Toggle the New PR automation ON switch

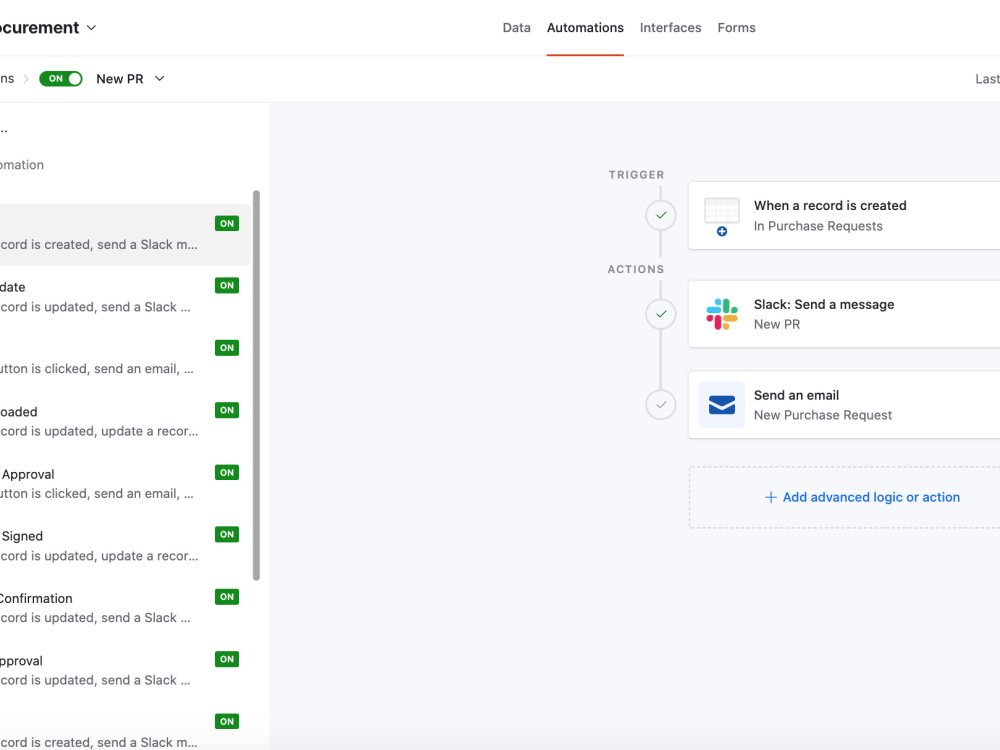tap(61, 78)
